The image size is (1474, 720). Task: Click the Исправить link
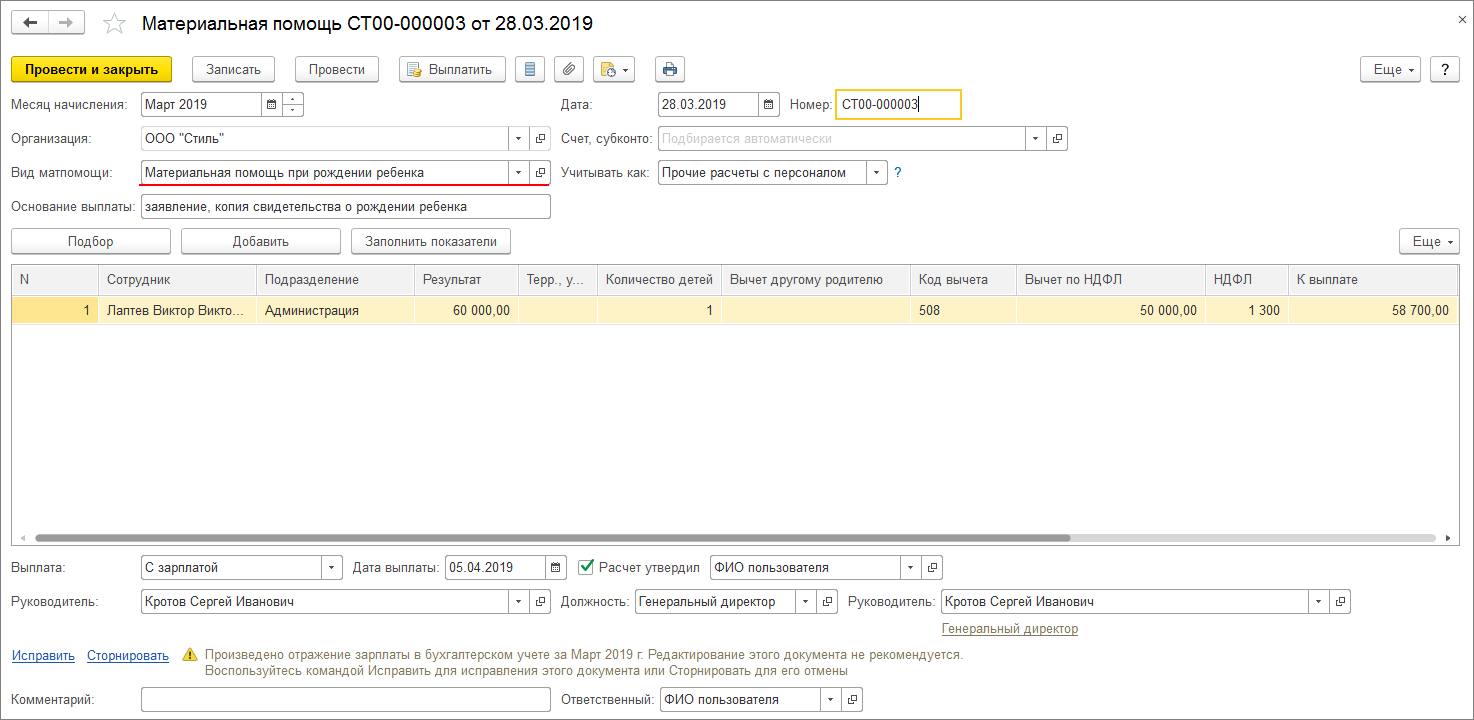43,655
